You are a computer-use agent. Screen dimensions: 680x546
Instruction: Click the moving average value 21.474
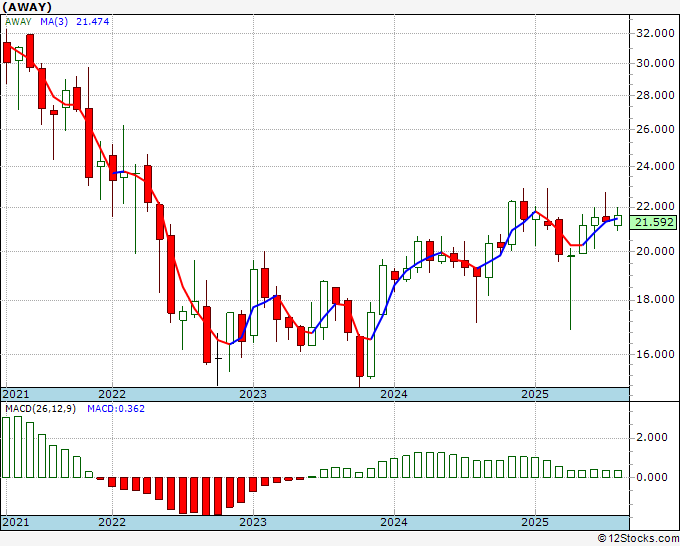(x=92, y=22)
